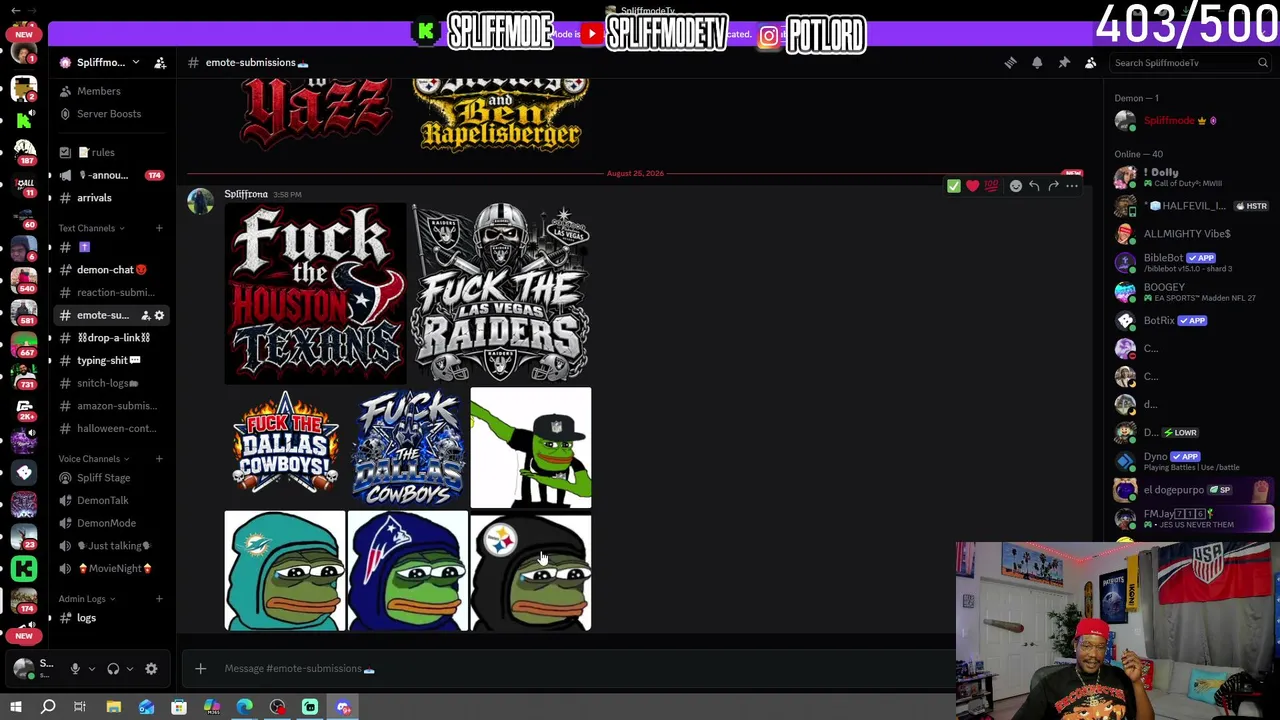Join the MovieNight voice channel
The image size is (1280, 720).
tap(111, 569)
